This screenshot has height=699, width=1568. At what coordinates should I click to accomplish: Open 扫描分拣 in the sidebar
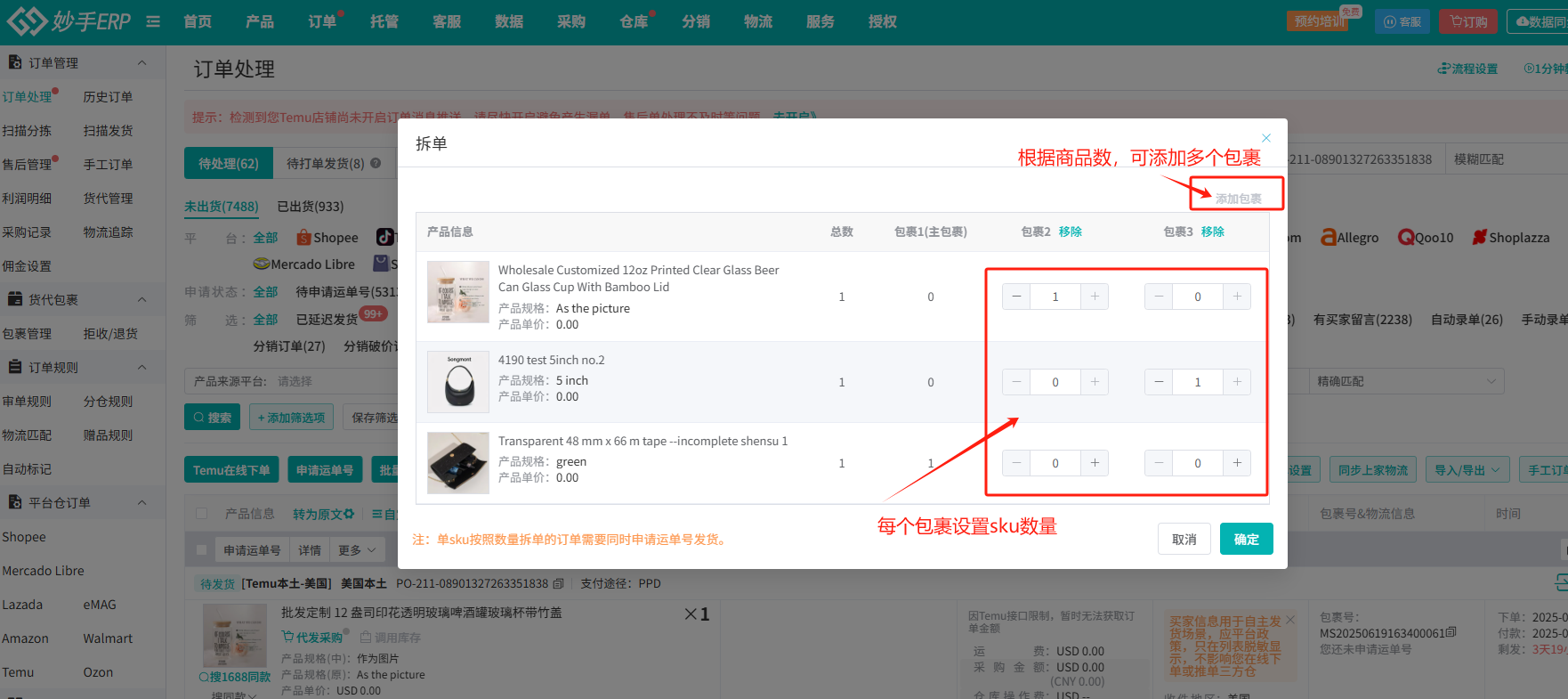[27, 131]
